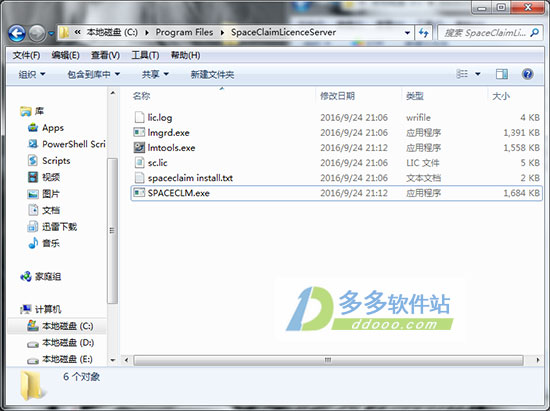Open the 查看(V) menu
This screenshot has width=550, height=411.
point(106,55)
